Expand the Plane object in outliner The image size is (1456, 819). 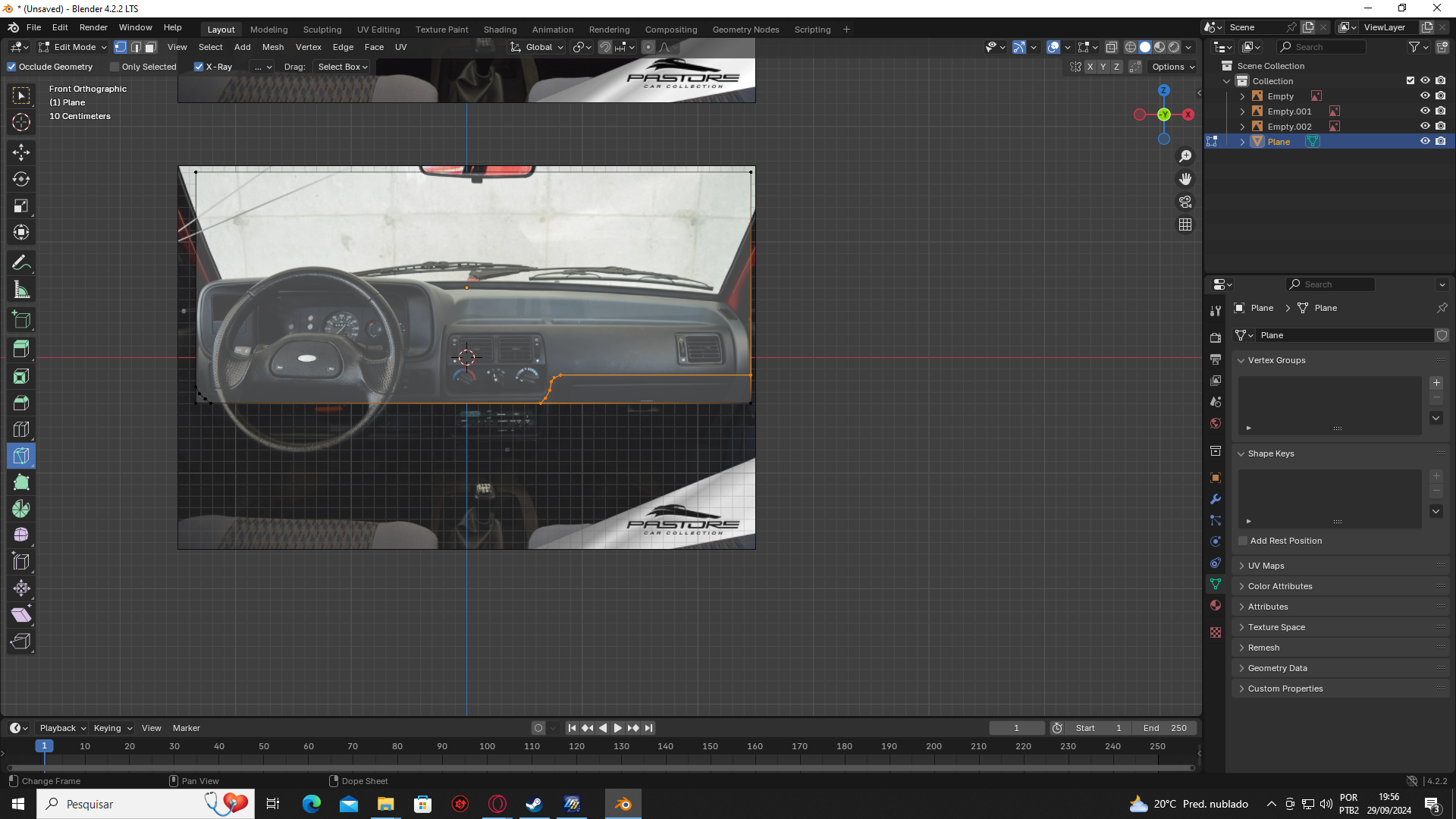(1242, 142)
